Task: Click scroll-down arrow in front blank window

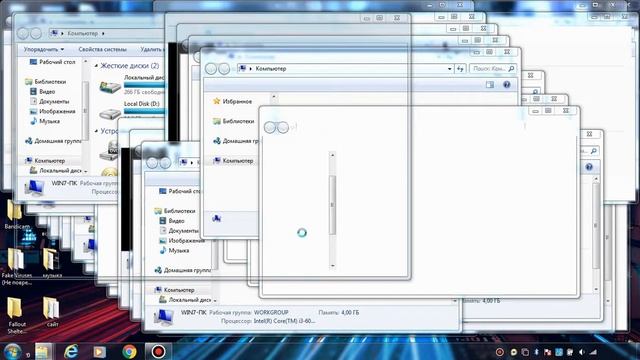Action: [332, 265]
